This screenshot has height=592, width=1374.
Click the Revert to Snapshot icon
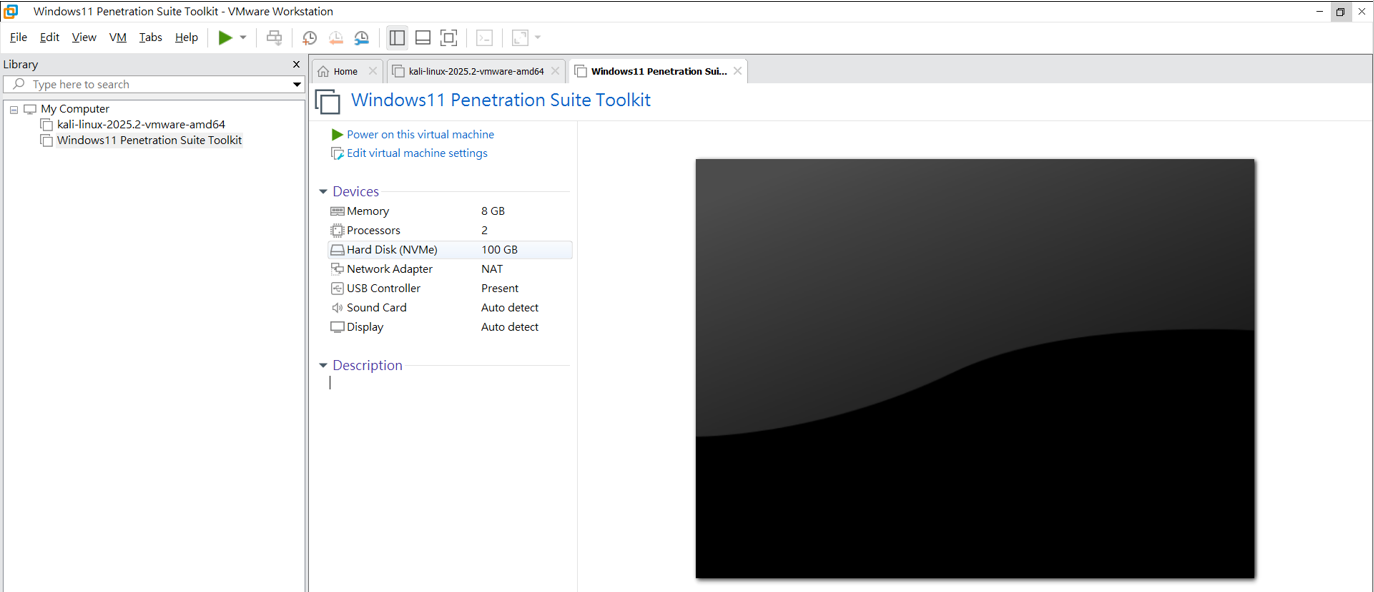coord(336,38)
